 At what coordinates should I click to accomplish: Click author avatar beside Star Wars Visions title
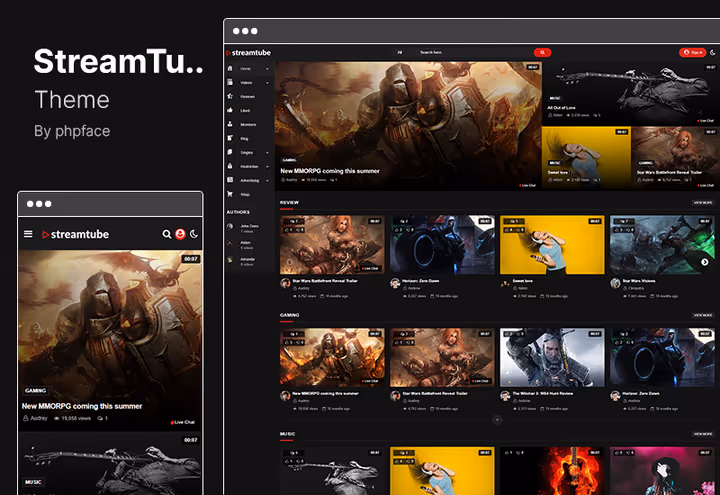click(615, 283)
